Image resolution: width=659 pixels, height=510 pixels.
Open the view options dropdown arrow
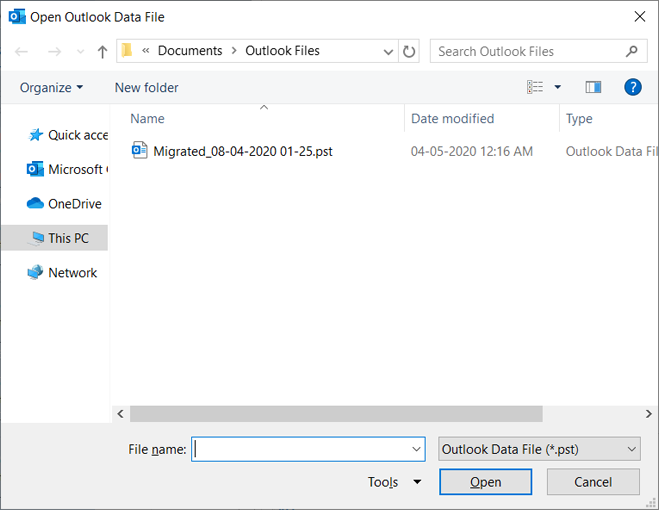coord(558,87)
